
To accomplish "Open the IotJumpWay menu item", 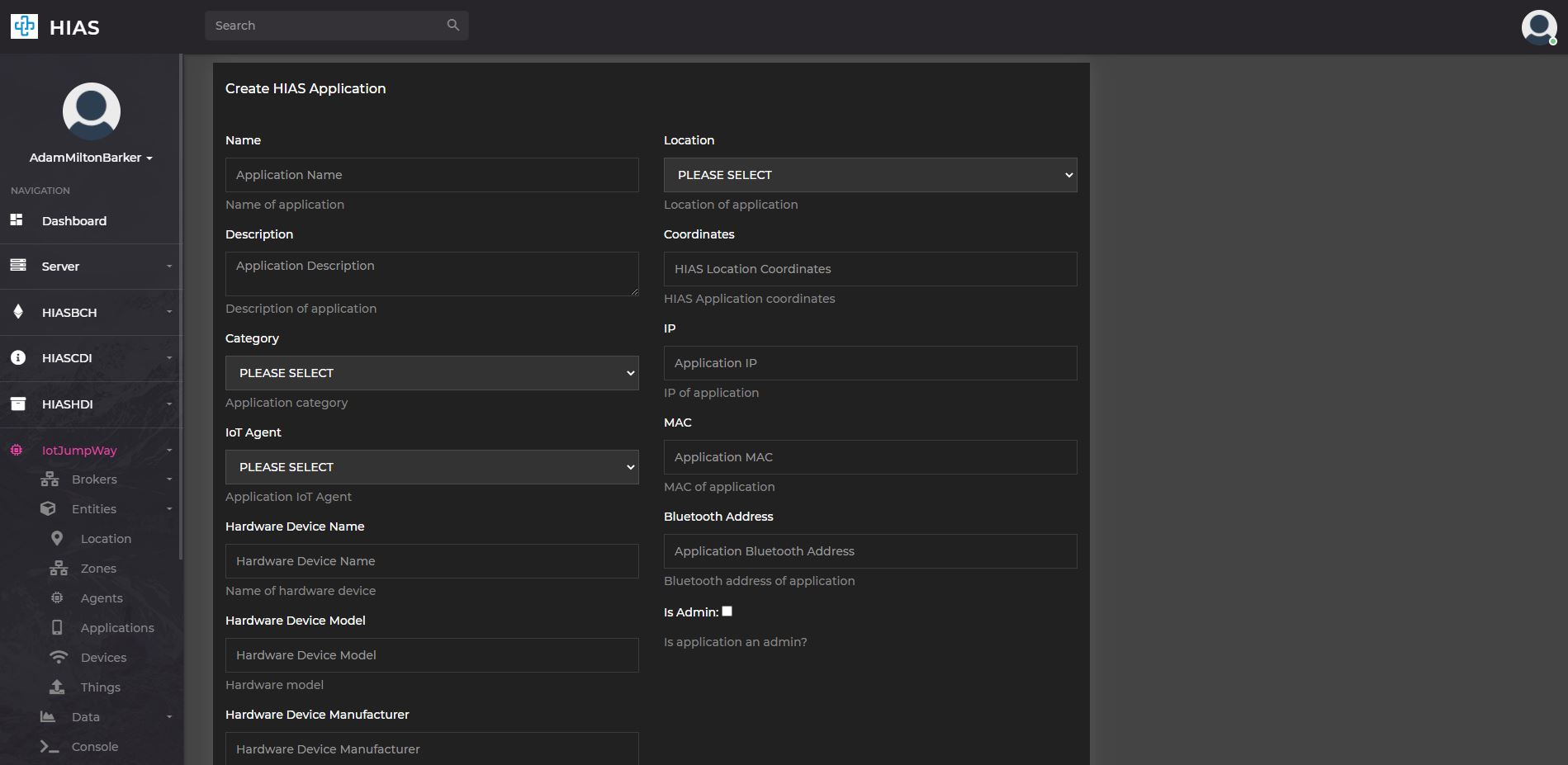I will 79,451.
